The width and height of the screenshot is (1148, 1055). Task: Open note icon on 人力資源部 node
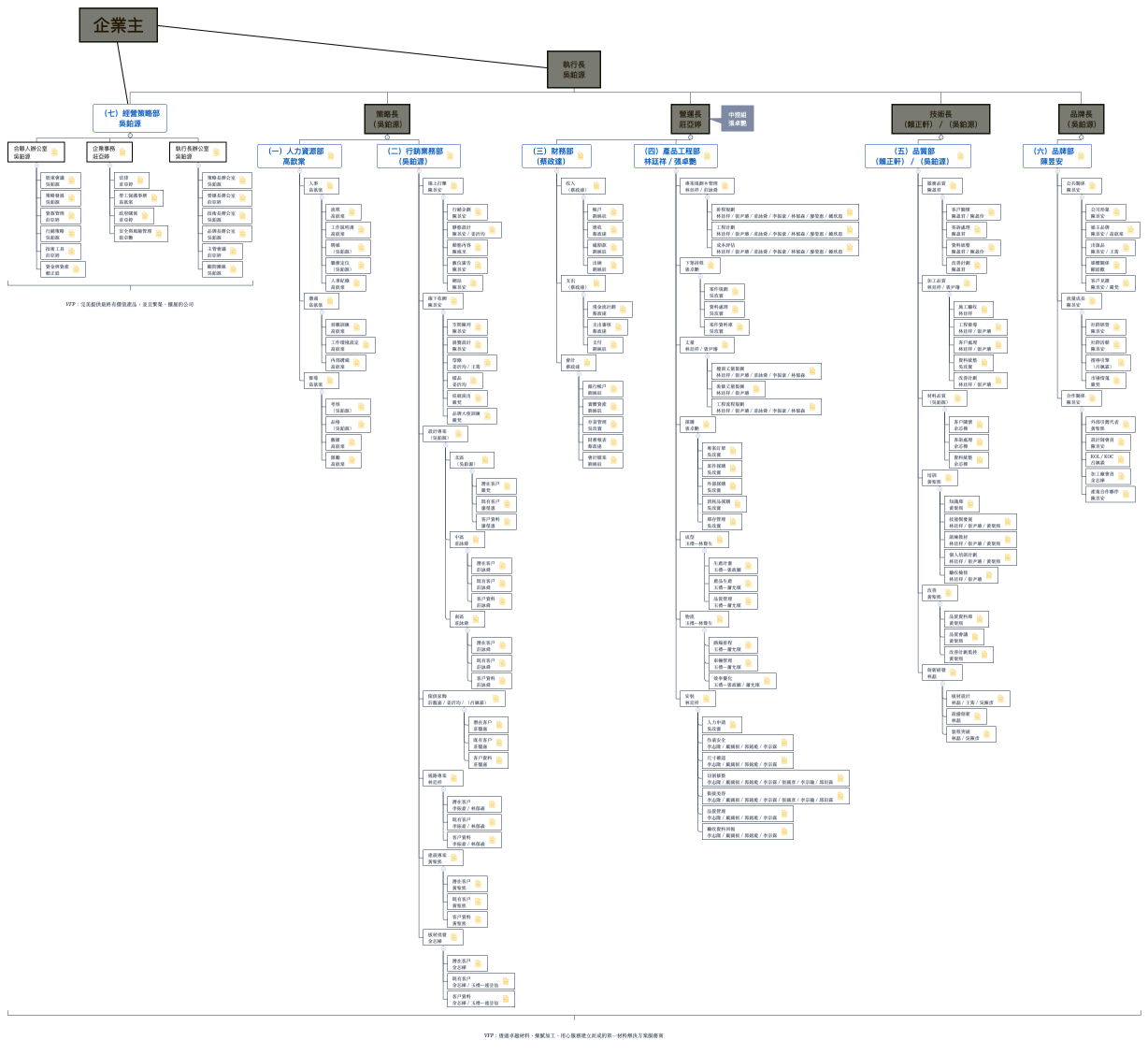click(331, 156)
